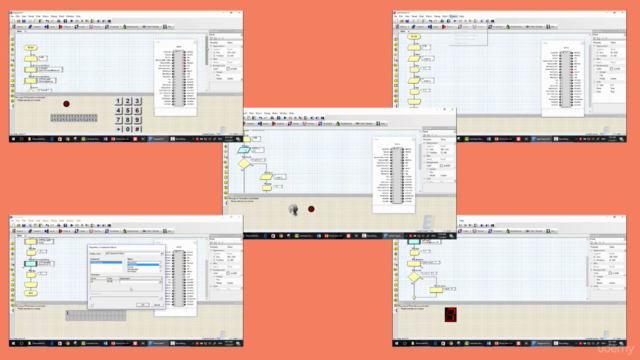Select the highlighted Component list entry in the dialog
Viewport: 640px width, 360px height.
(106, 262)
